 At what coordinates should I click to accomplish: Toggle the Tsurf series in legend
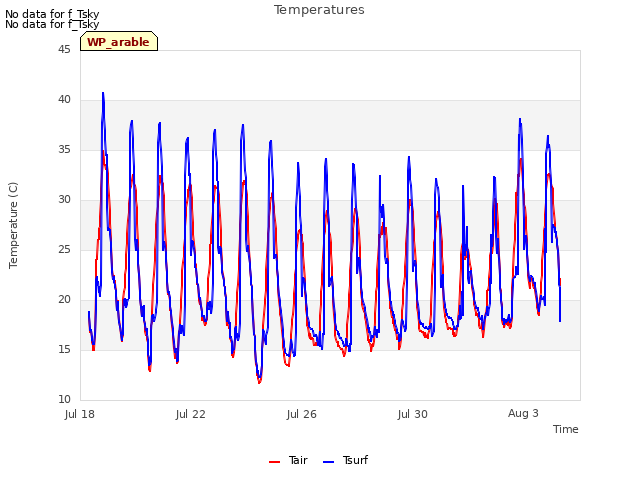pyautogui.click(x=345, y=460)
